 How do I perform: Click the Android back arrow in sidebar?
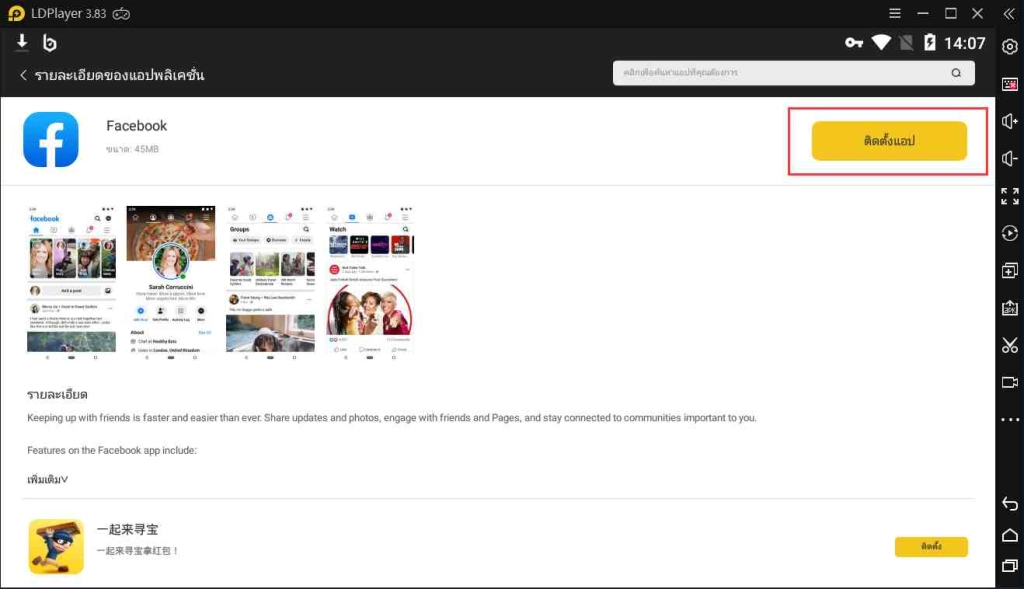coord(1010,503)
